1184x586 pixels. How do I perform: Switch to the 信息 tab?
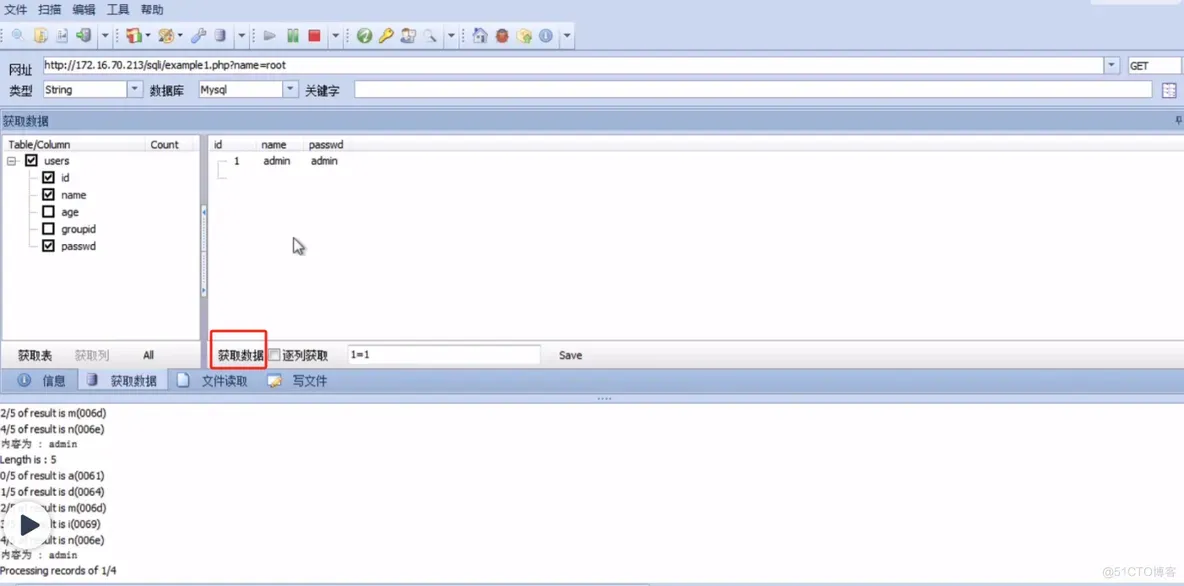42,381
